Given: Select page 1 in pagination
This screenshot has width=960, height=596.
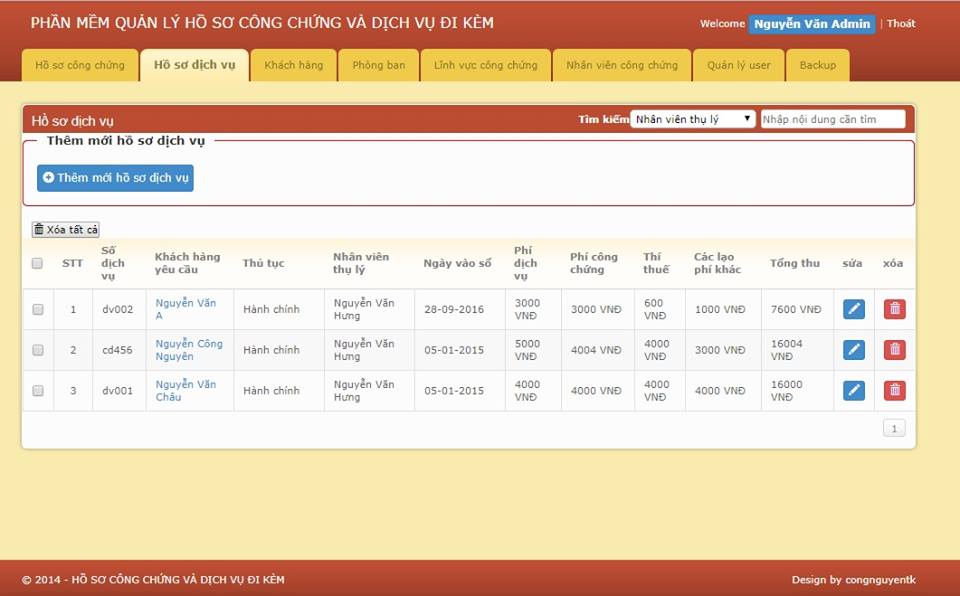Looking at the screenshot, I should coord(893,427).
